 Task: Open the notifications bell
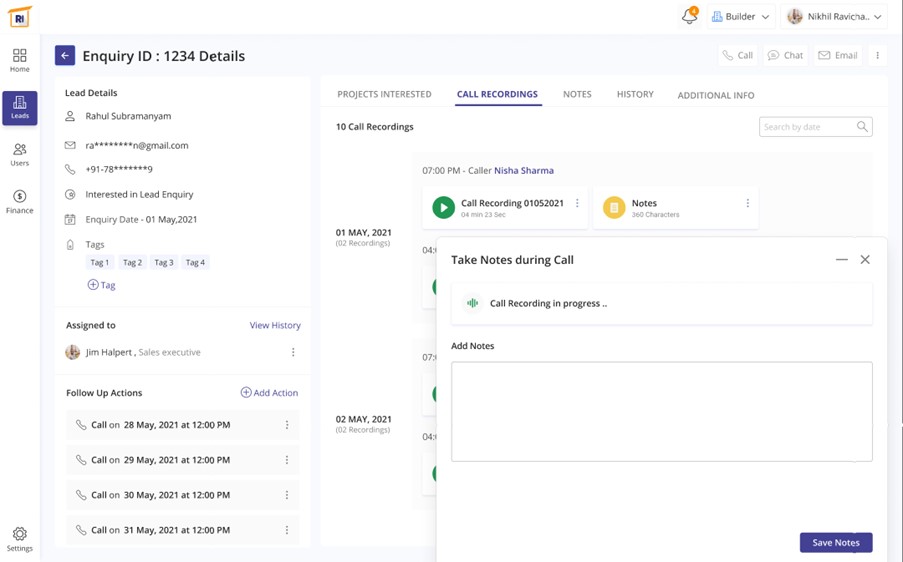click(689, 17)
